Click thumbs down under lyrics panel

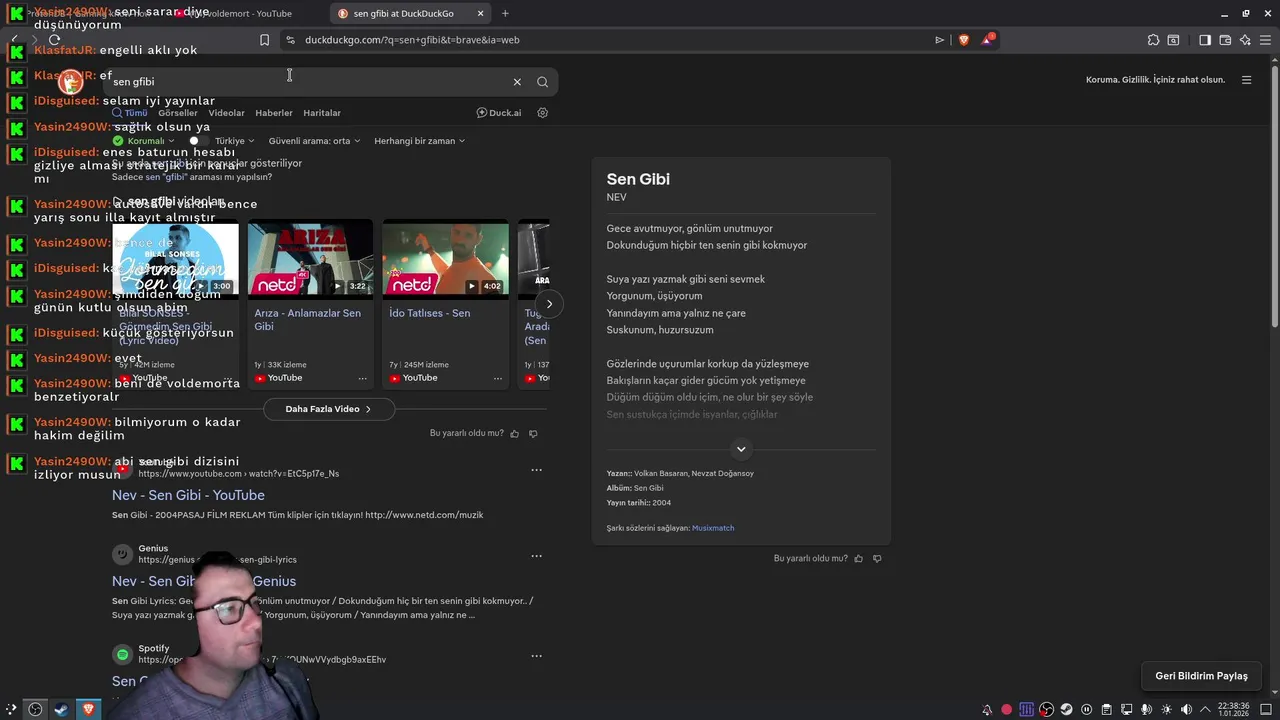click(x=877, y=558)
